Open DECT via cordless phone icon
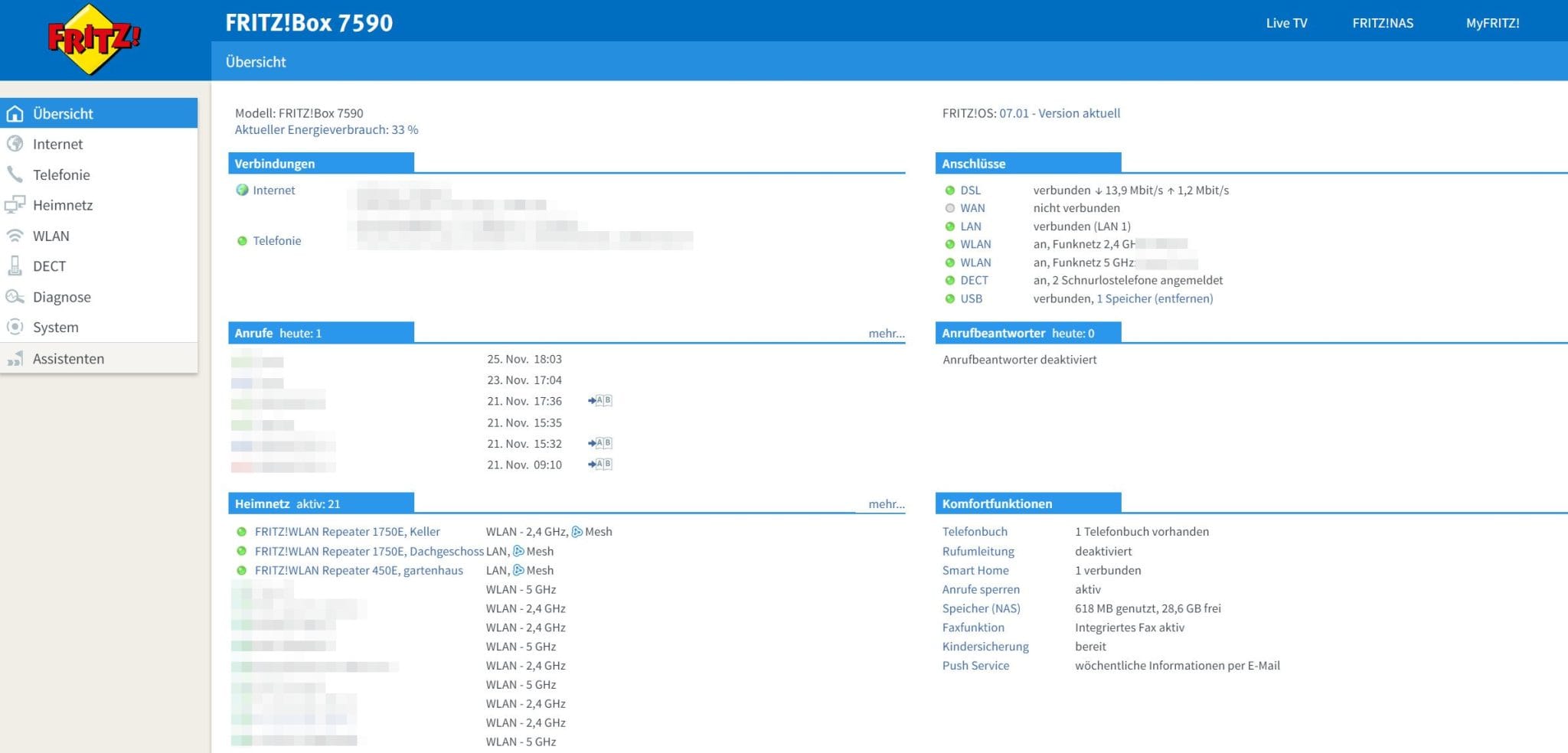The width and height of the screenshot is (1568, 753). click(15, 266)
